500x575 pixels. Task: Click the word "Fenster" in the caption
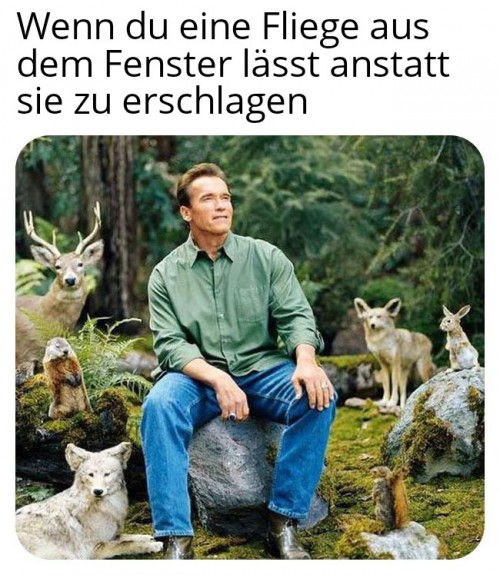click(x=168, y=65)
